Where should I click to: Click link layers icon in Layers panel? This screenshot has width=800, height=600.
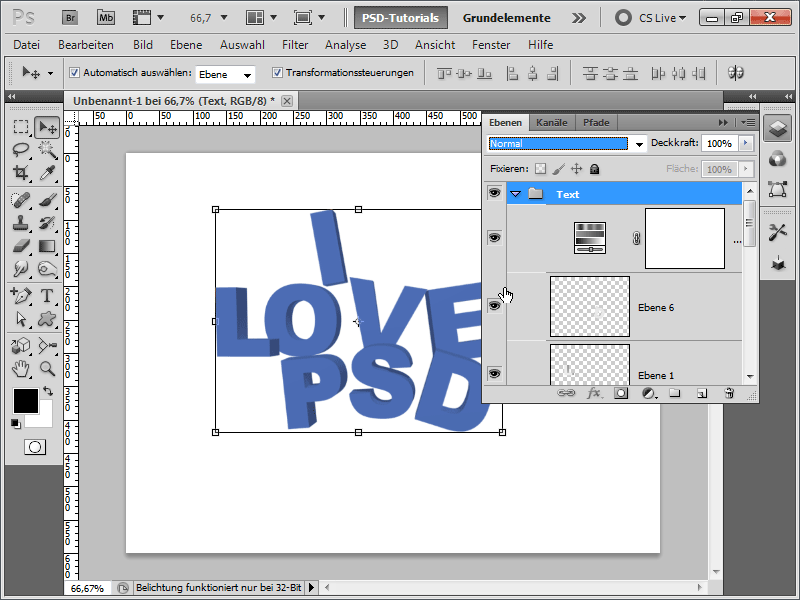tap(566, 393)
